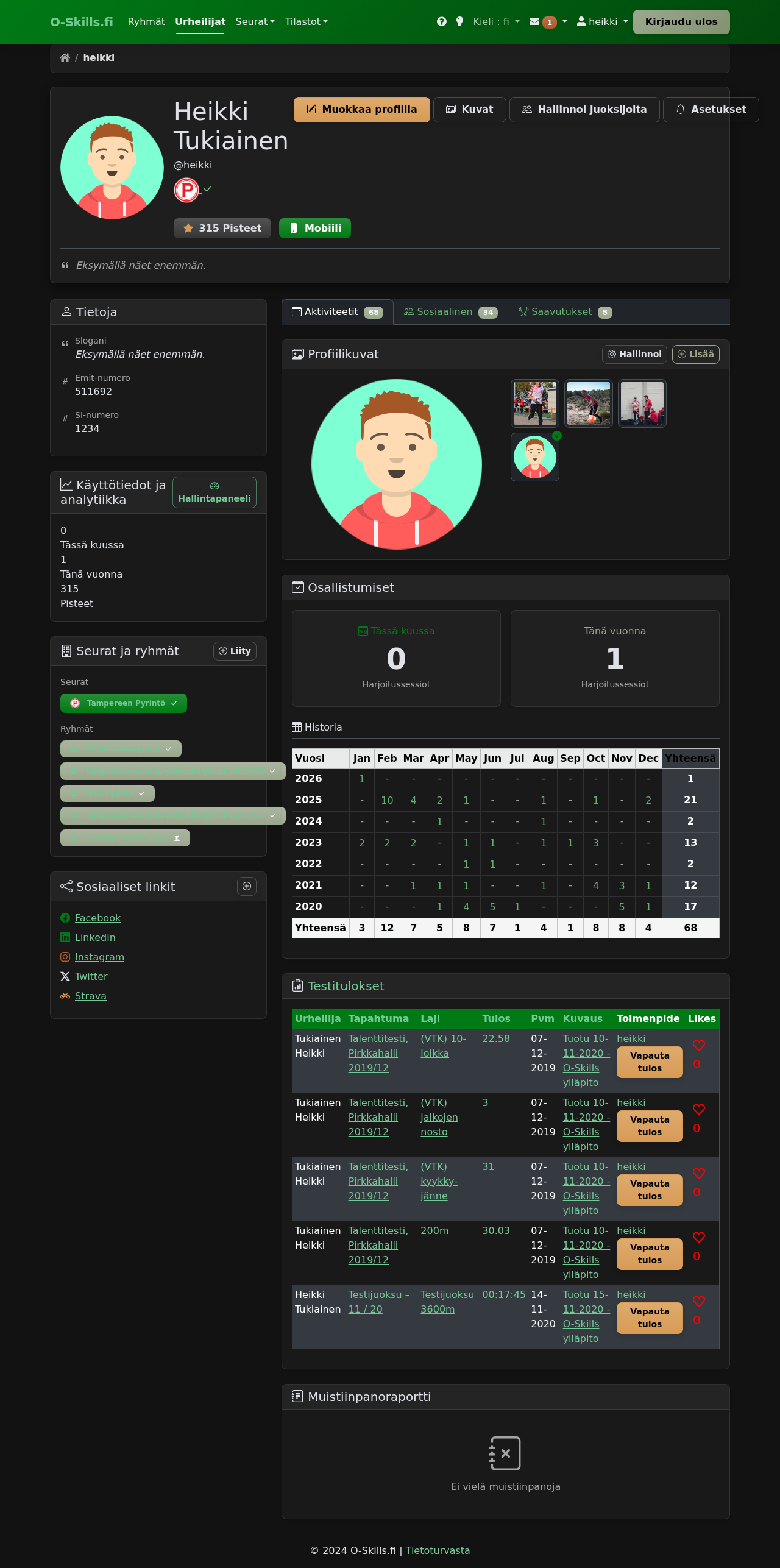Open the help question mark icon
The height and width of the screenshot is (1568, 780).
442,22
